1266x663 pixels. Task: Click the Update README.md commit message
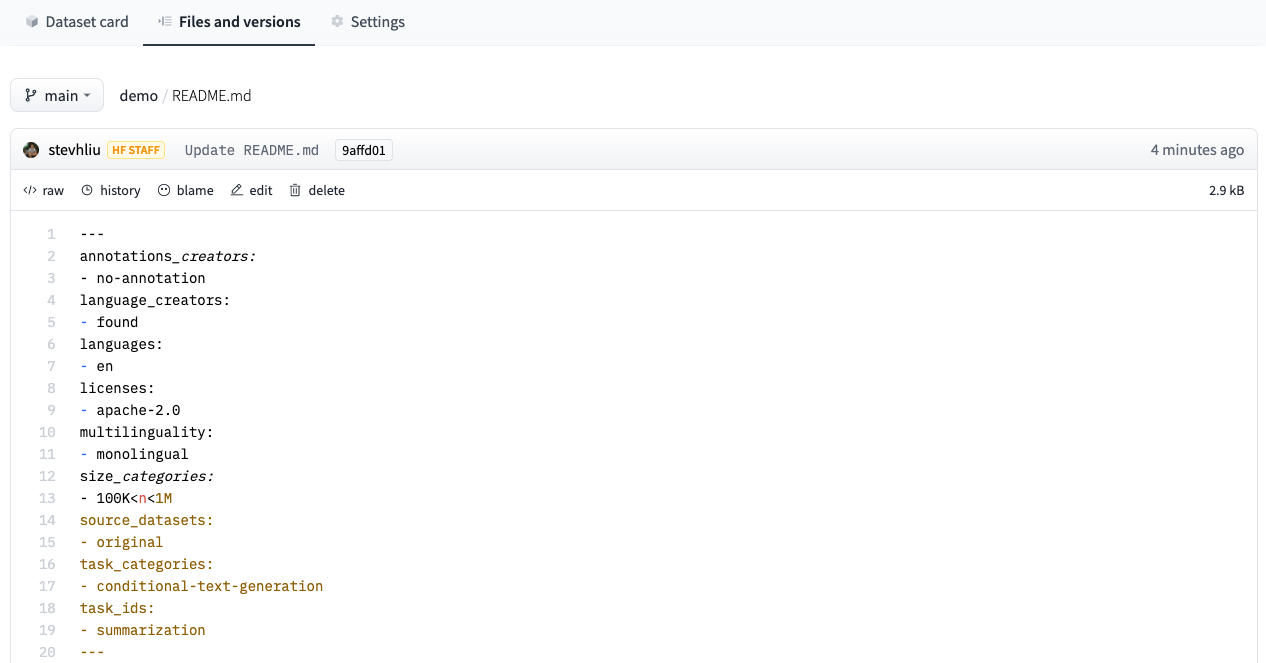(x=251, y=150)
